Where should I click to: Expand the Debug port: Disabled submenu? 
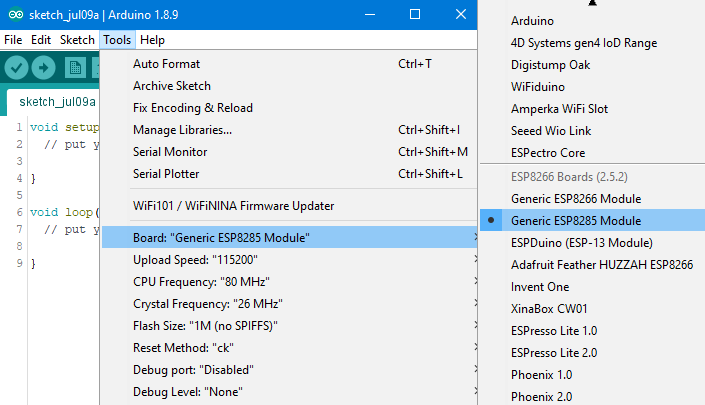[x=289, y=370]
